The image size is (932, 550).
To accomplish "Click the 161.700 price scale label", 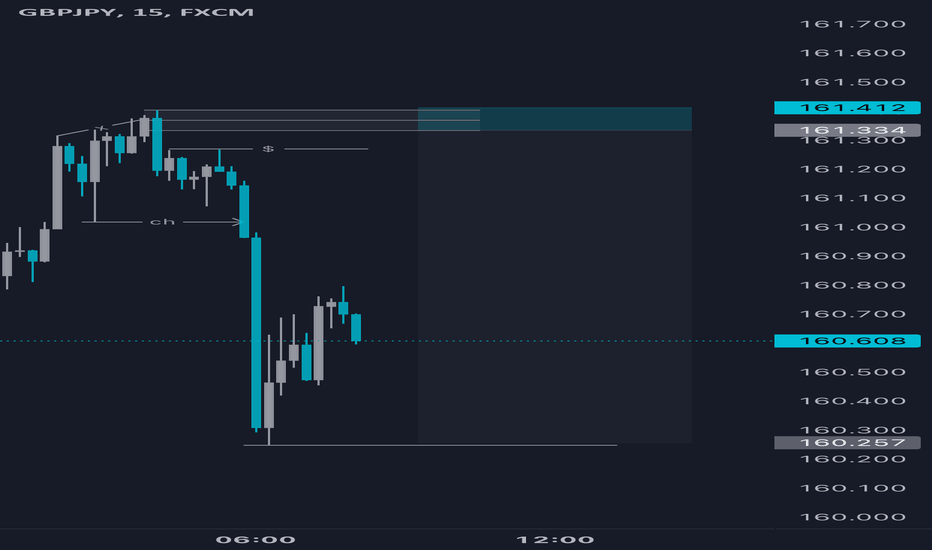I will (852, 24).
